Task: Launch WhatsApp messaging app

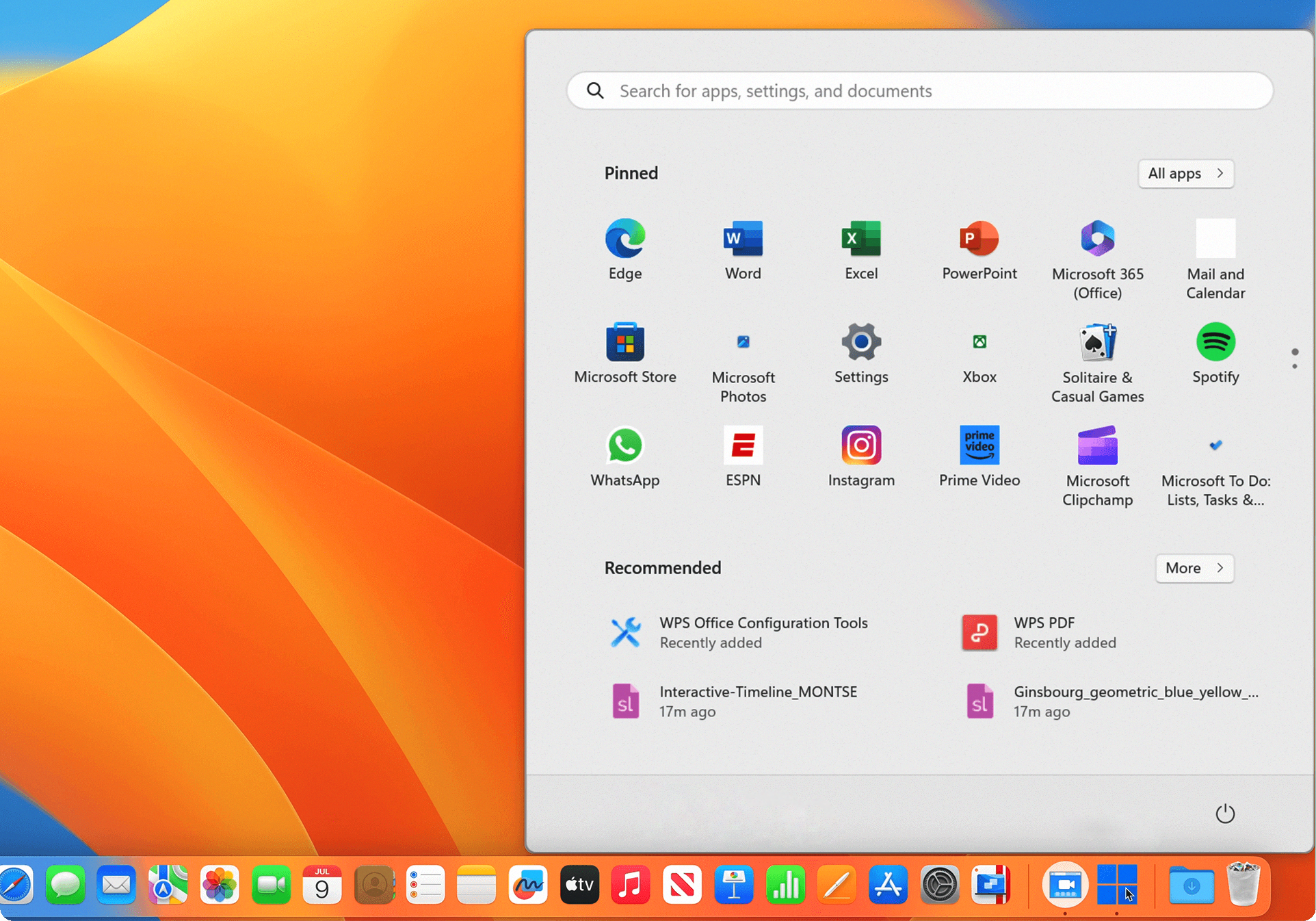Action: 625,455
